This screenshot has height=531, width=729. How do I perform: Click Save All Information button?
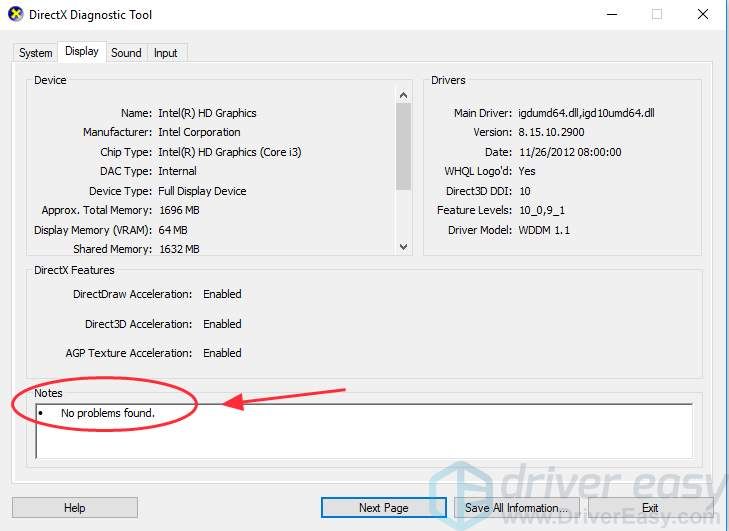click(517, 508)
